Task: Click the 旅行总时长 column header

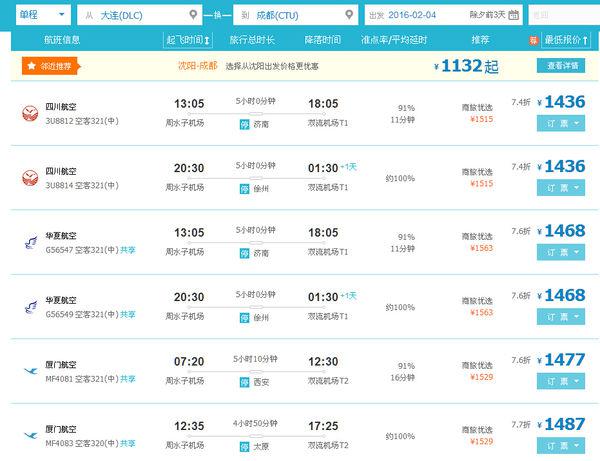Action: 252,40
